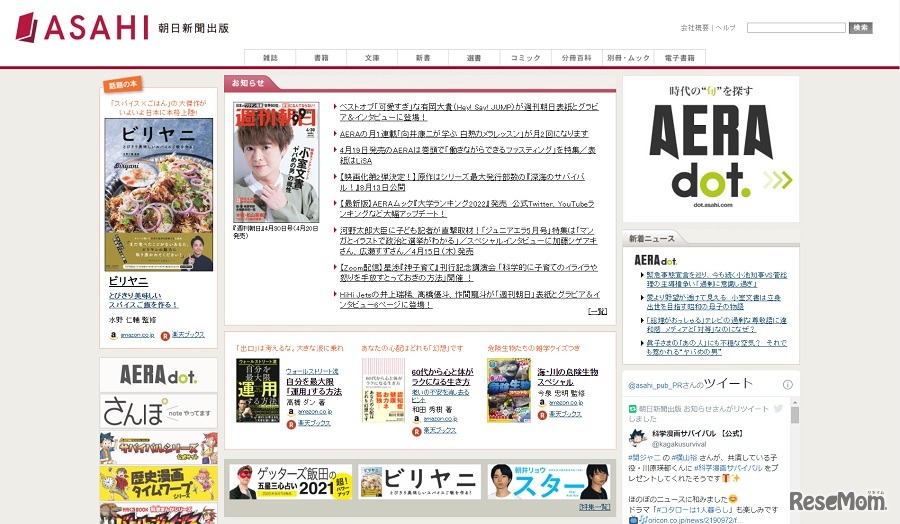Screen dimensions: 900x524
Task: Open 楽天ブックス link for 運用する方法
Action: coord(313,422)
